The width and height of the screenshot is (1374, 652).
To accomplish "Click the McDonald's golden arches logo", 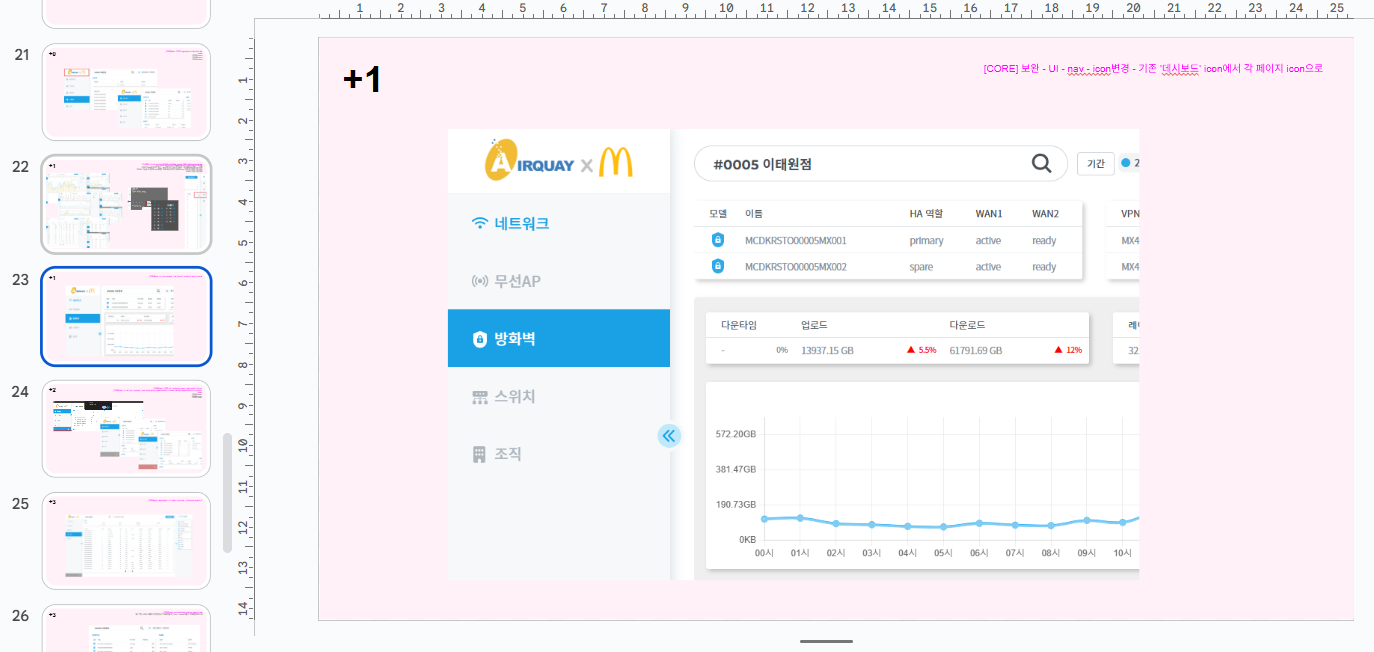I will pyautogui.click(x=616, y=161).
